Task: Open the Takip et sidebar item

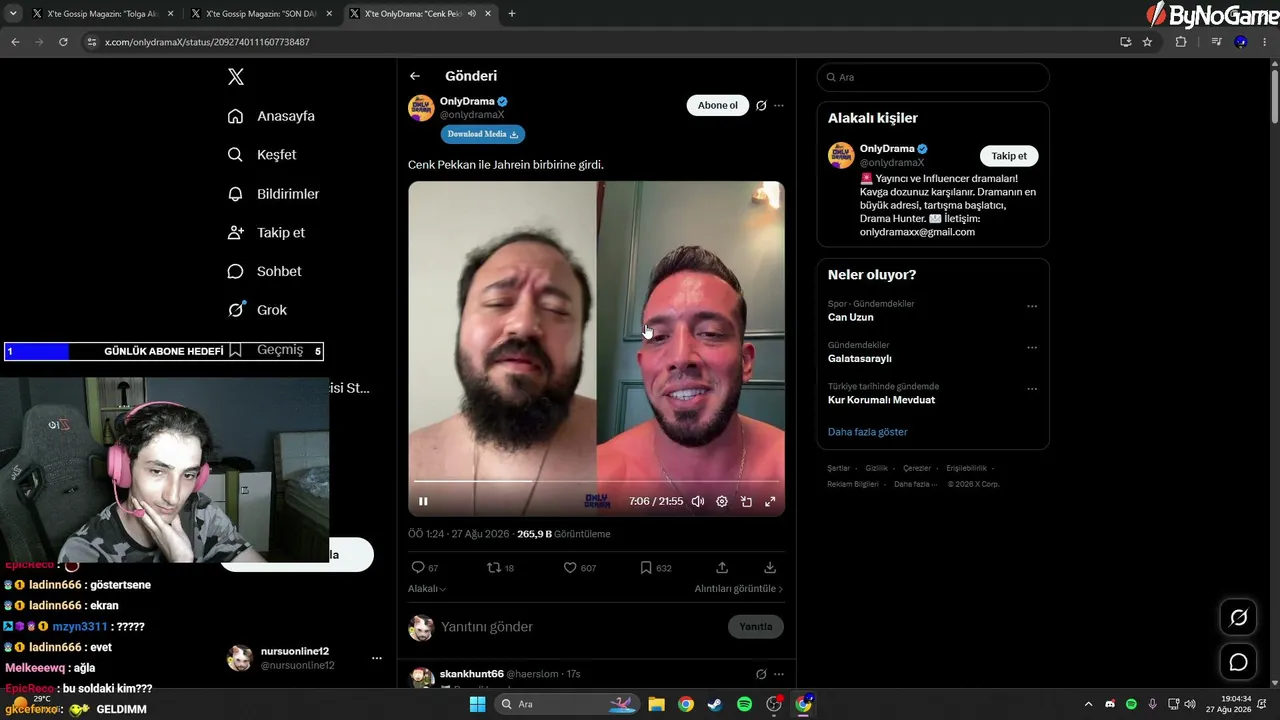Action: [266, 232]
